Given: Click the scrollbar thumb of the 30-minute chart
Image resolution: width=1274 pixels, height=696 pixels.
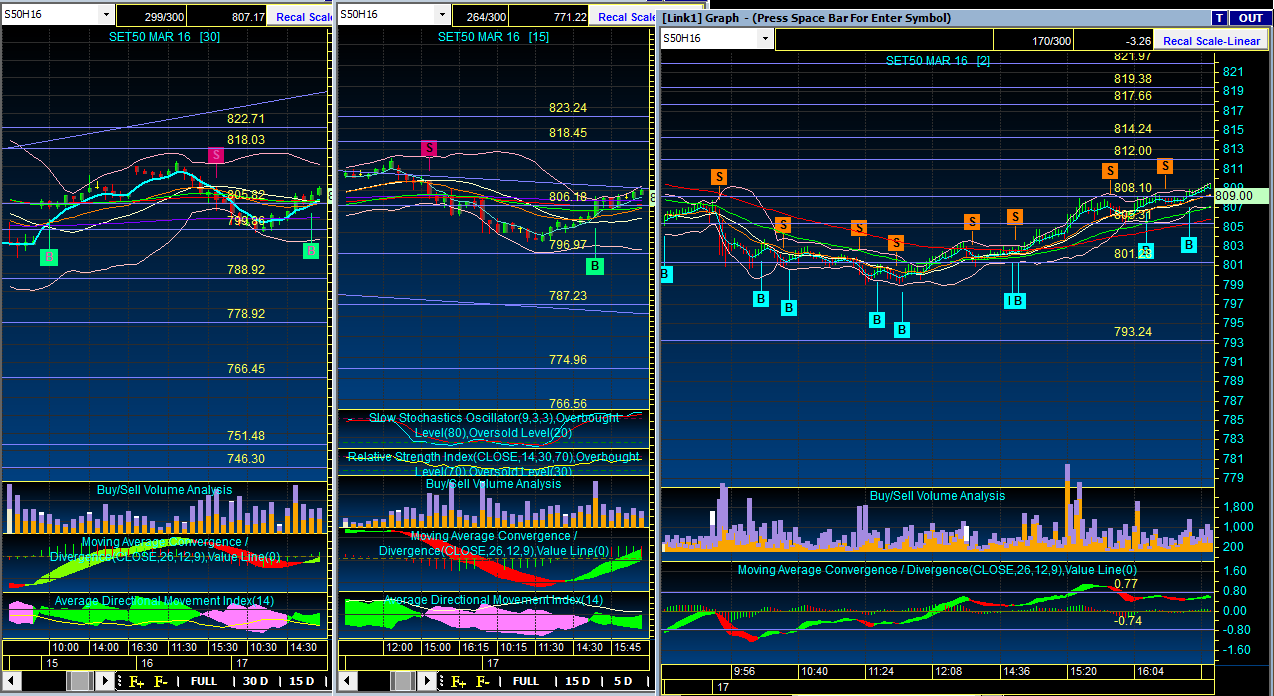Looking at the screenshot, I should [x=81, y=682].
